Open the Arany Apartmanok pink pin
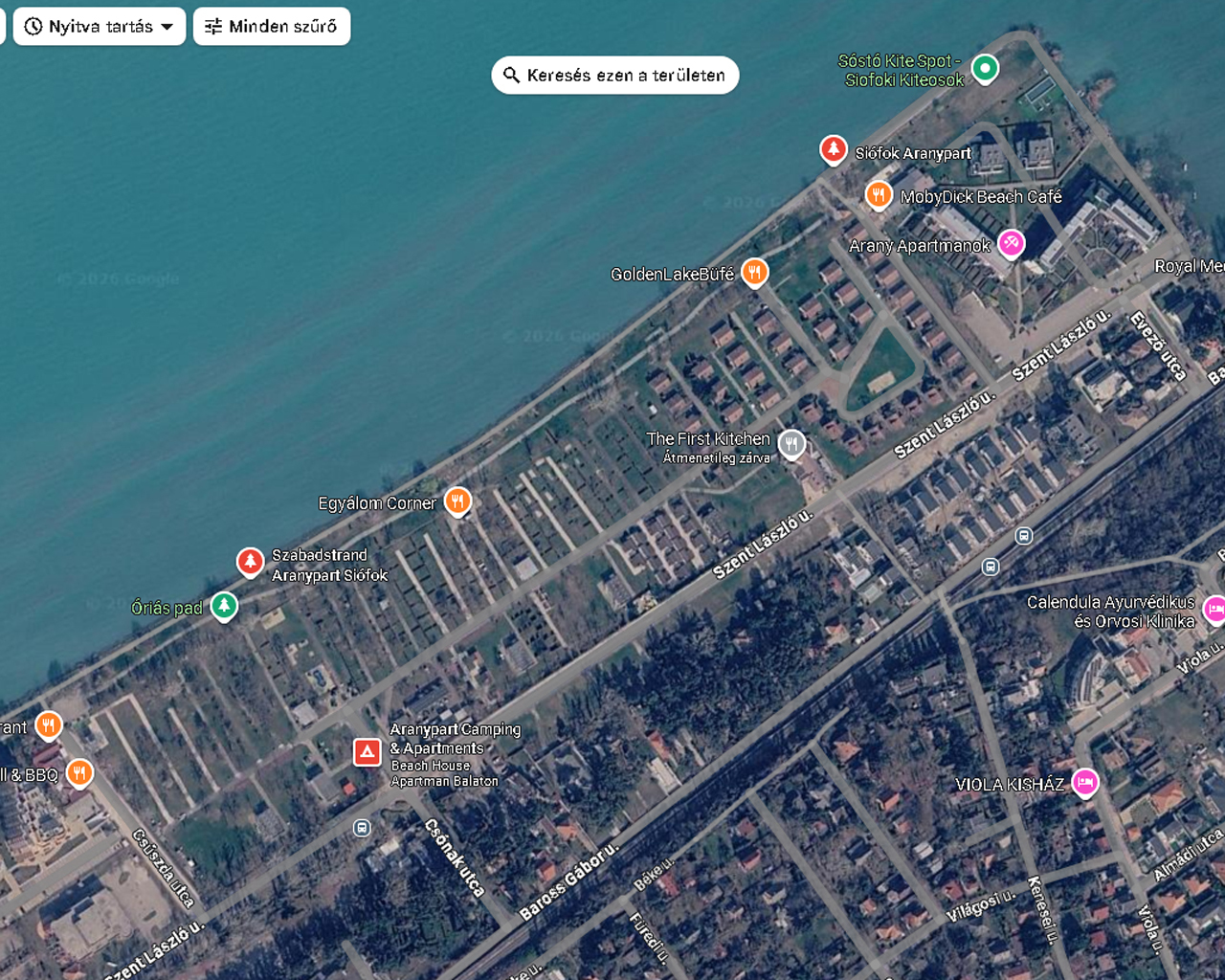 click(x=1011, y=244)
